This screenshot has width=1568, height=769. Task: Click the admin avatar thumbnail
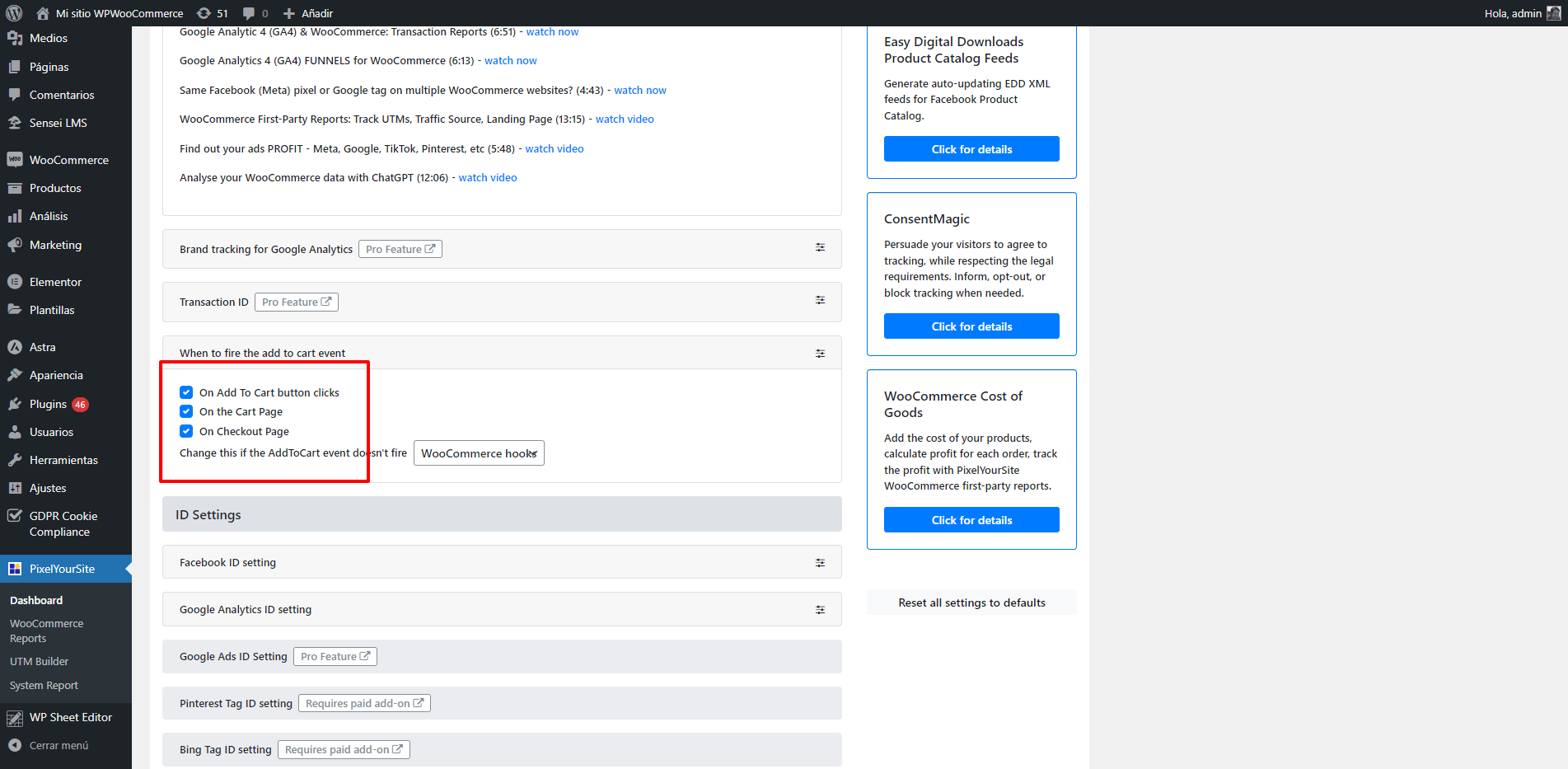1553,13
